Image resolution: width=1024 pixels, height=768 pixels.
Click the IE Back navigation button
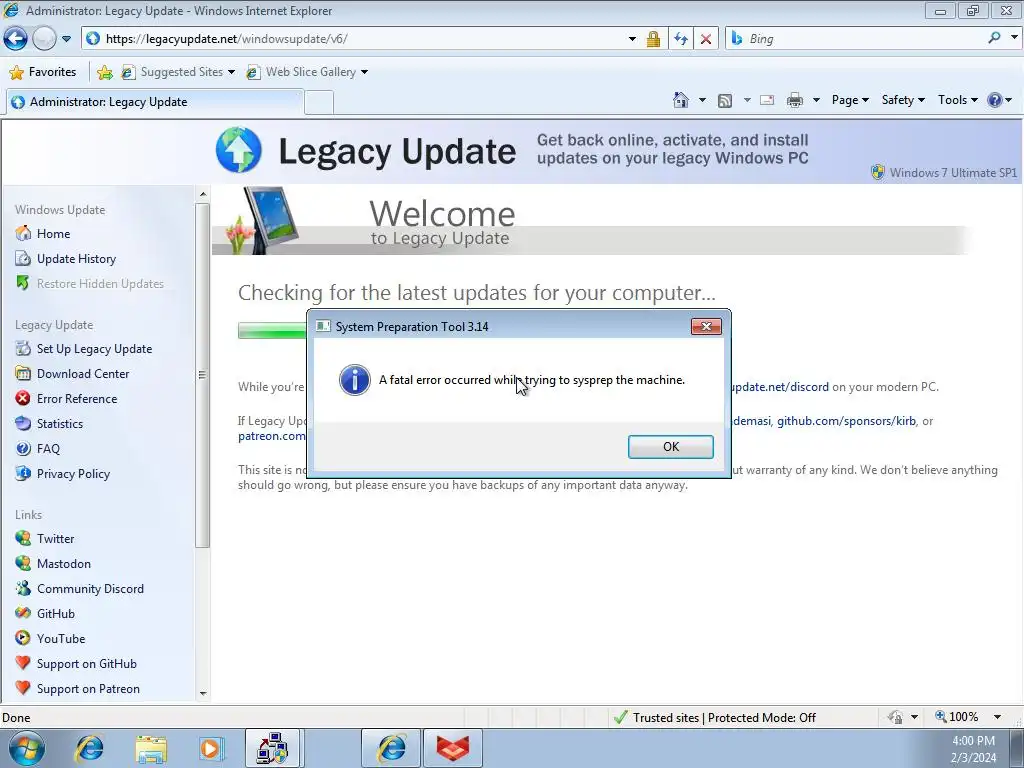point(16,39)
